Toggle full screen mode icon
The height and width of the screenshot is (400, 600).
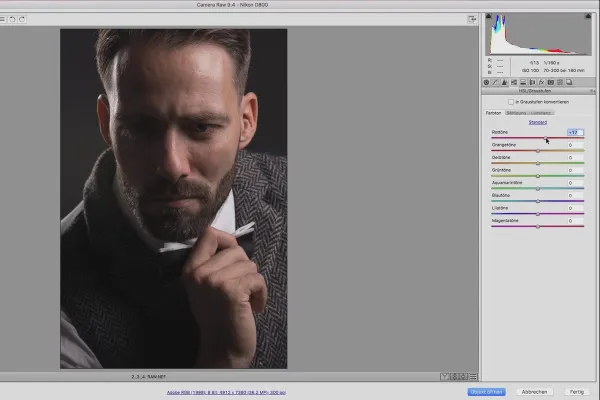click(x=472, y=19)
